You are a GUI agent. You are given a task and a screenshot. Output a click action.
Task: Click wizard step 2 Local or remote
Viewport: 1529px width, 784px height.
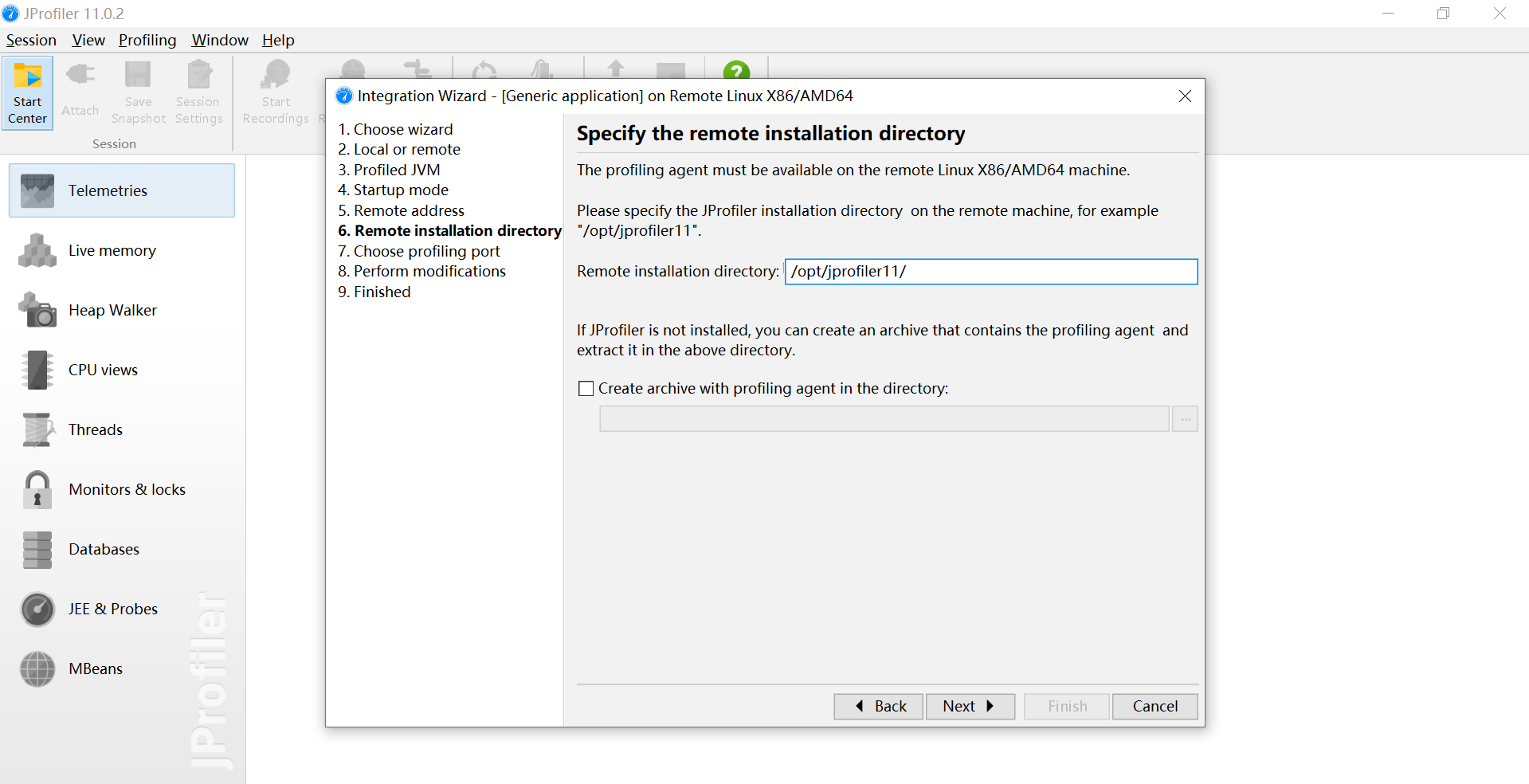click(x=399, y=149)
